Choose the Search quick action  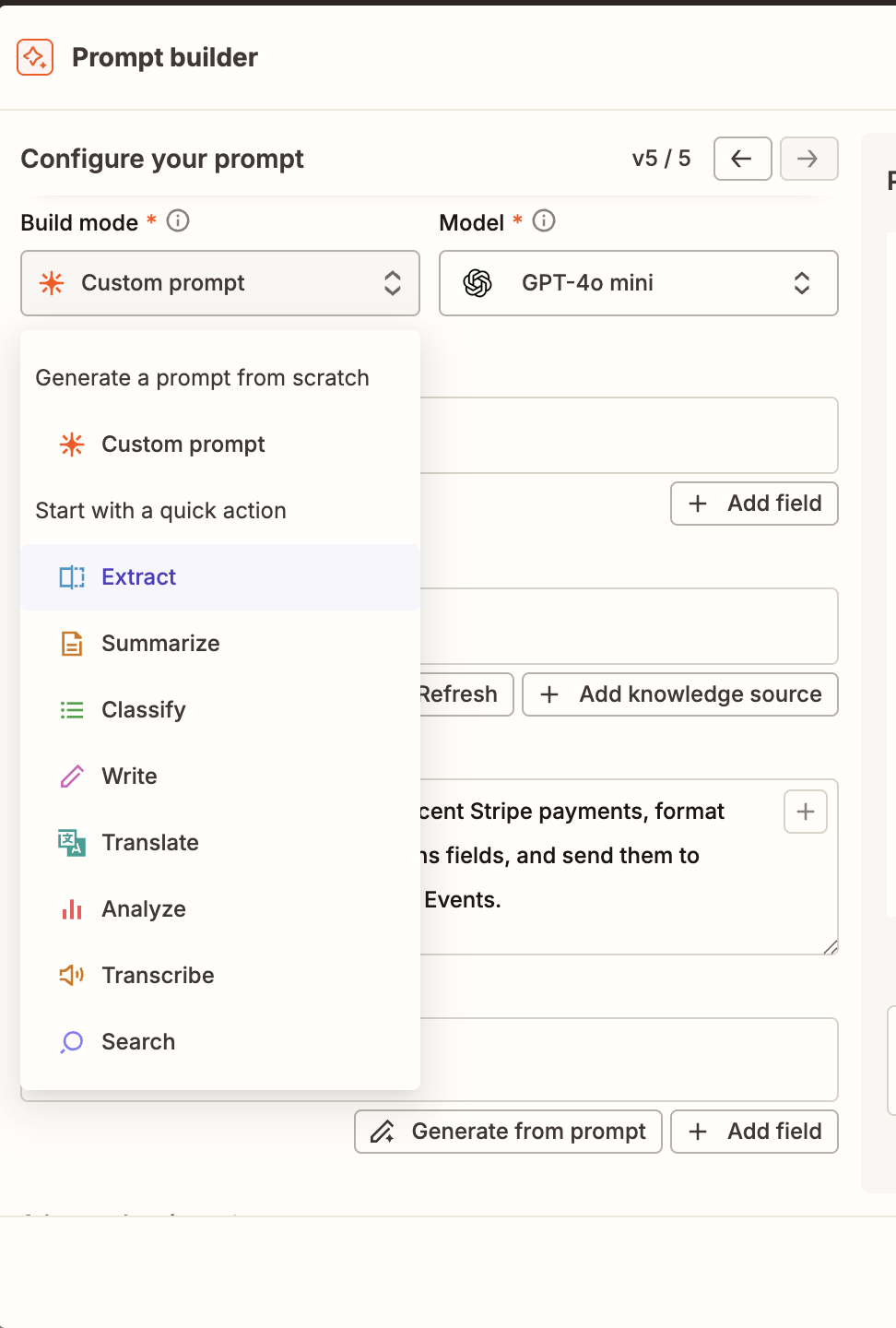220,1042
